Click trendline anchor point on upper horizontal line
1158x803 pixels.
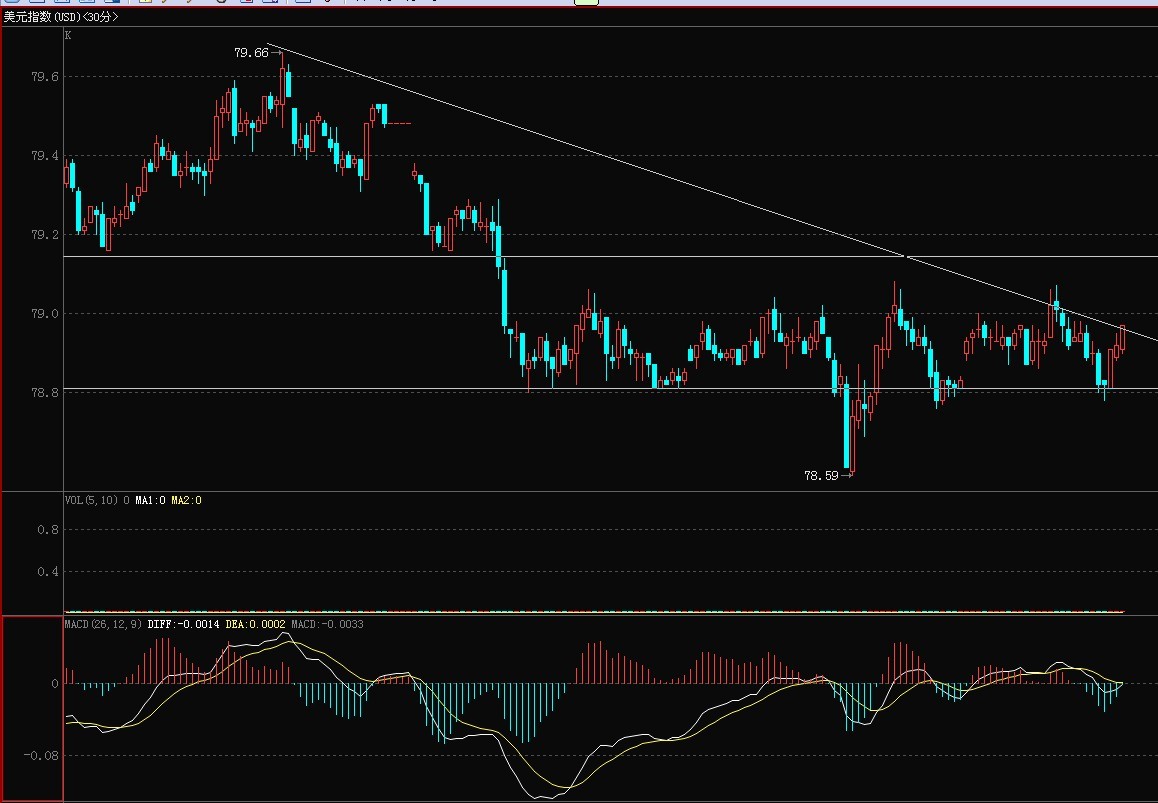(x=905, y=257)
